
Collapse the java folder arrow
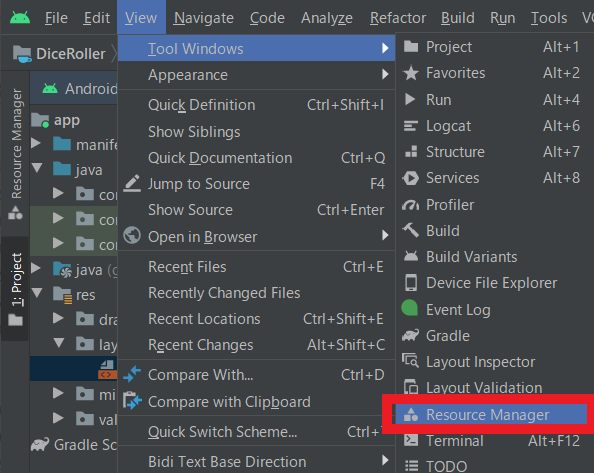[x=37, y=168]
